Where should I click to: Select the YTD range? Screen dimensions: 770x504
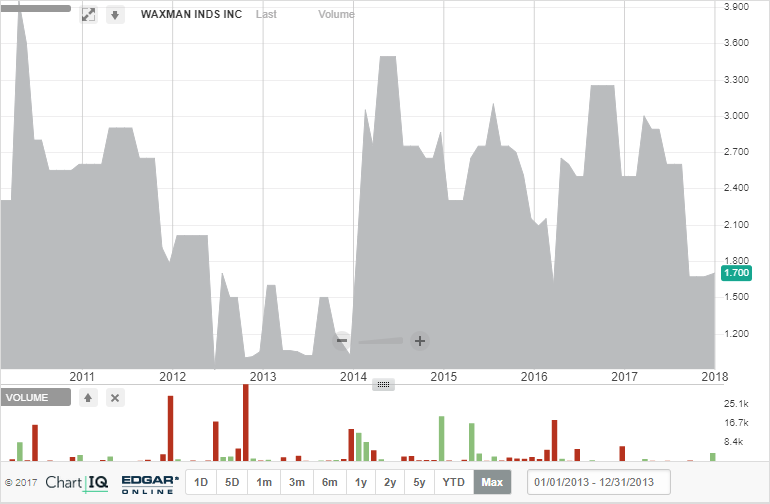click(454, 482)
